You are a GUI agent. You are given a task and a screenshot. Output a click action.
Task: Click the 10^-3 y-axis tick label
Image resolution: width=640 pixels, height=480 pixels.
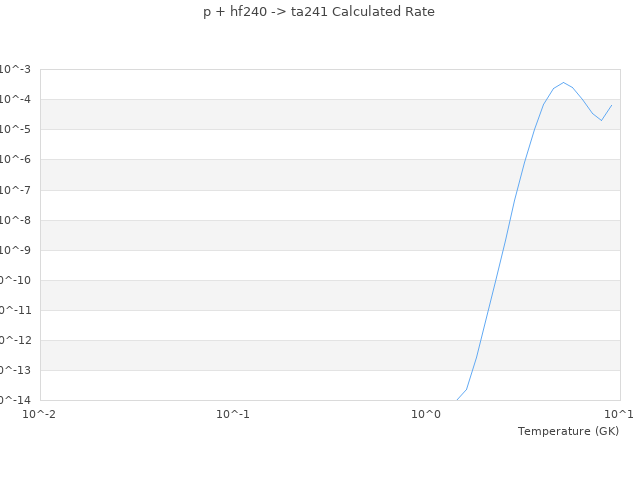pyautogui.click(x=15, y=69)
